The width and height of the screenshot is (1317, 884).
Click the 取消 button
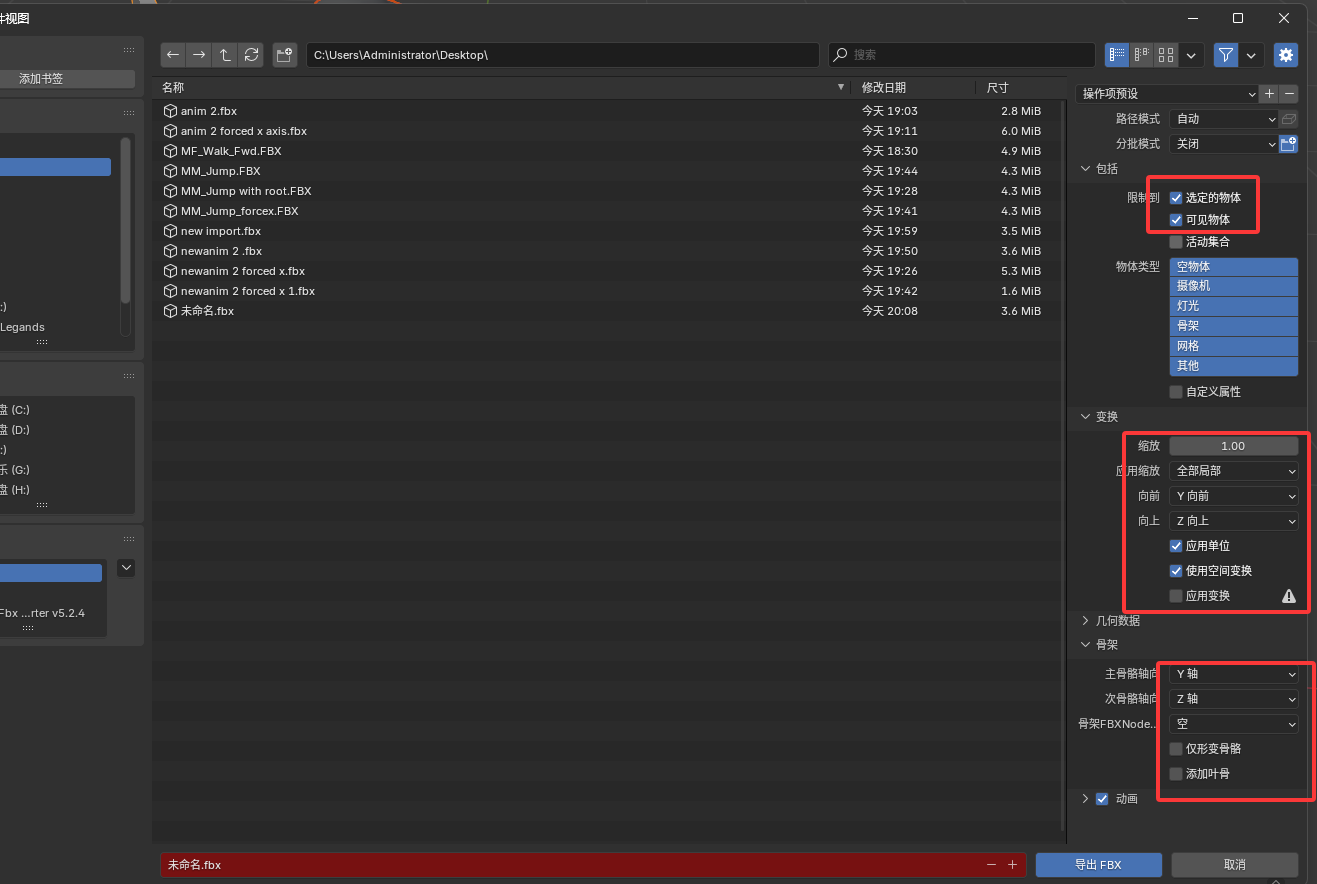(x=1235, y=865)
